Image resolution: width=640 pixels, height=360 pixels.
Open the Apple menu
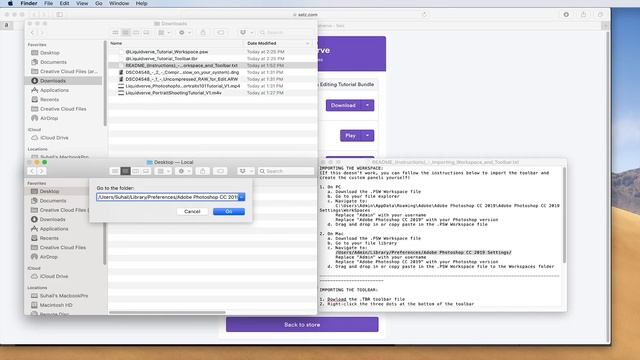[10, 3]
